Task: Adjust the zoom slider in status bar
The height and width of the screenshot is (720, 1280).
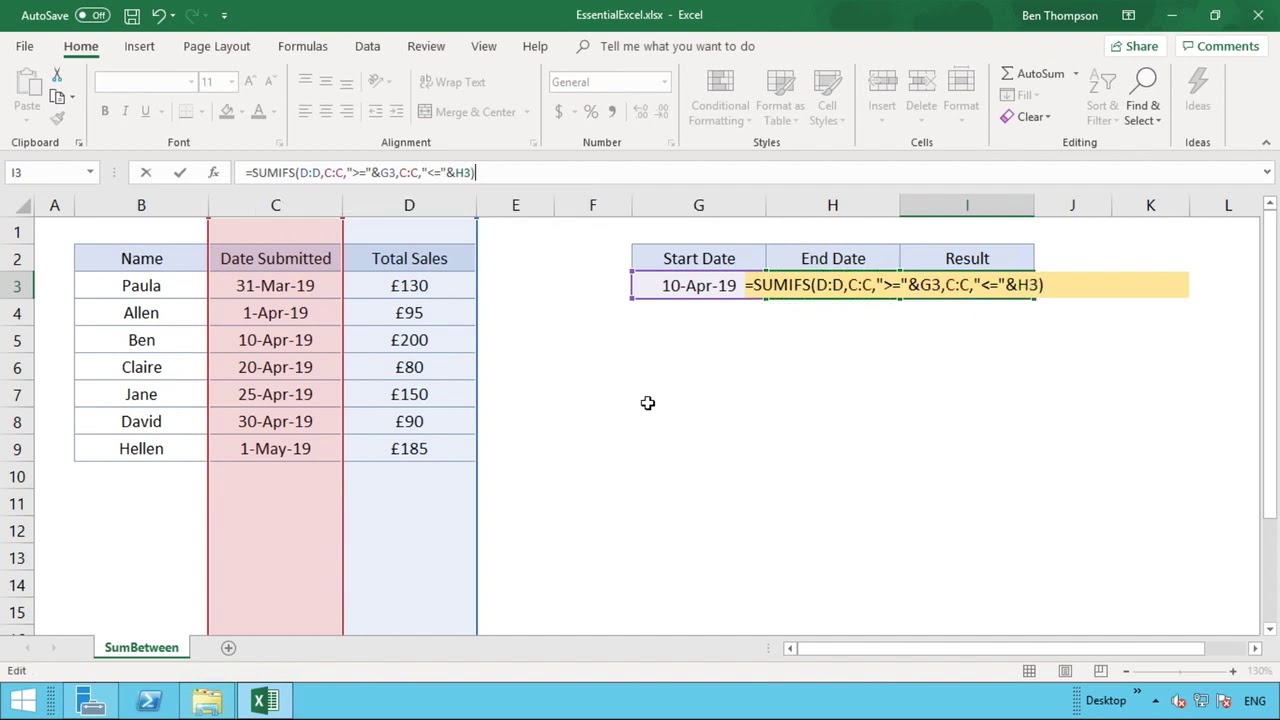Action: point(1179,671)
